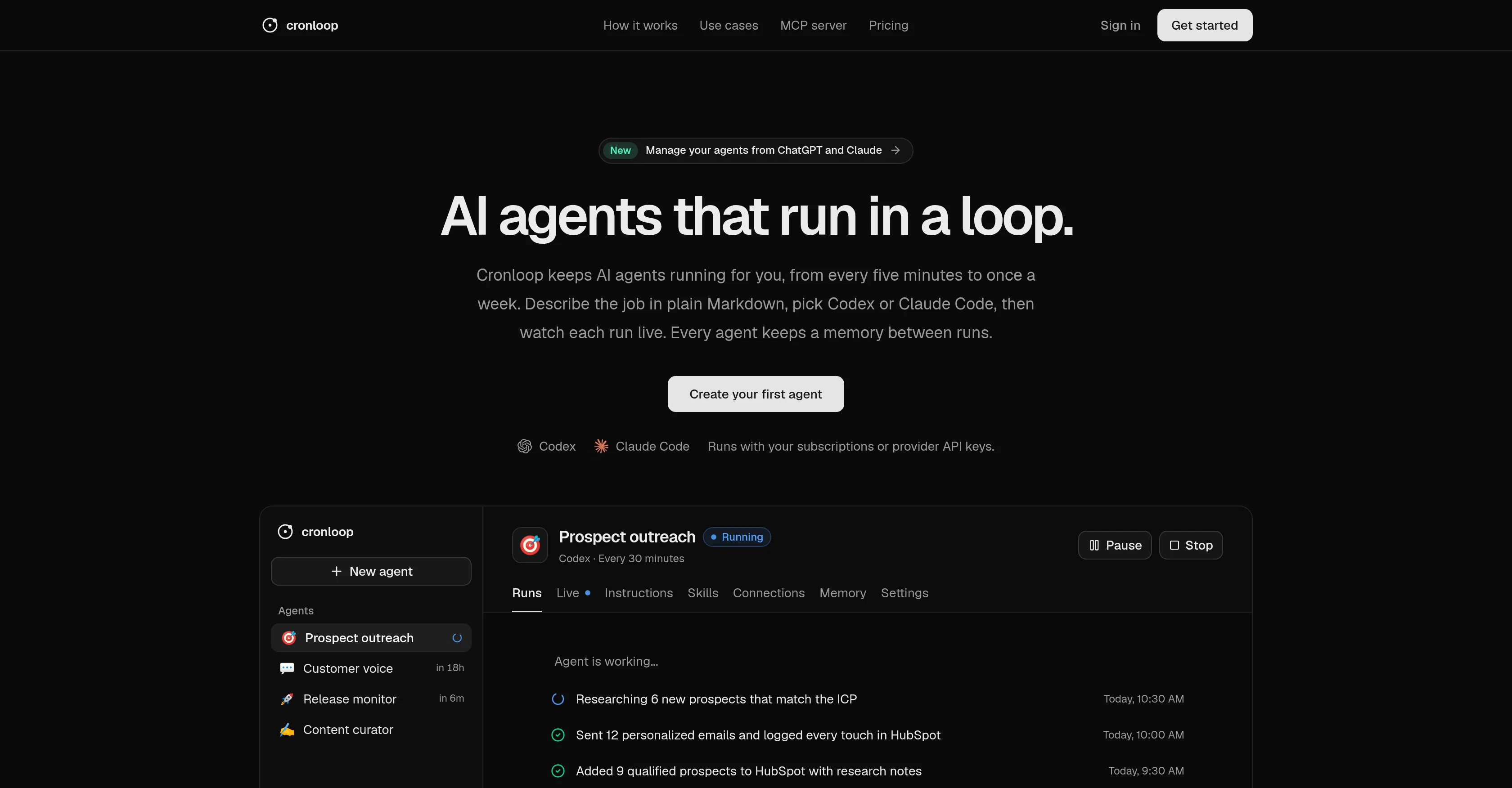The width and height of the screenshot is (1512, 788).
Task: Click the spinner icon beside Researching 6 new prospects
Action: tap(558, 699)
